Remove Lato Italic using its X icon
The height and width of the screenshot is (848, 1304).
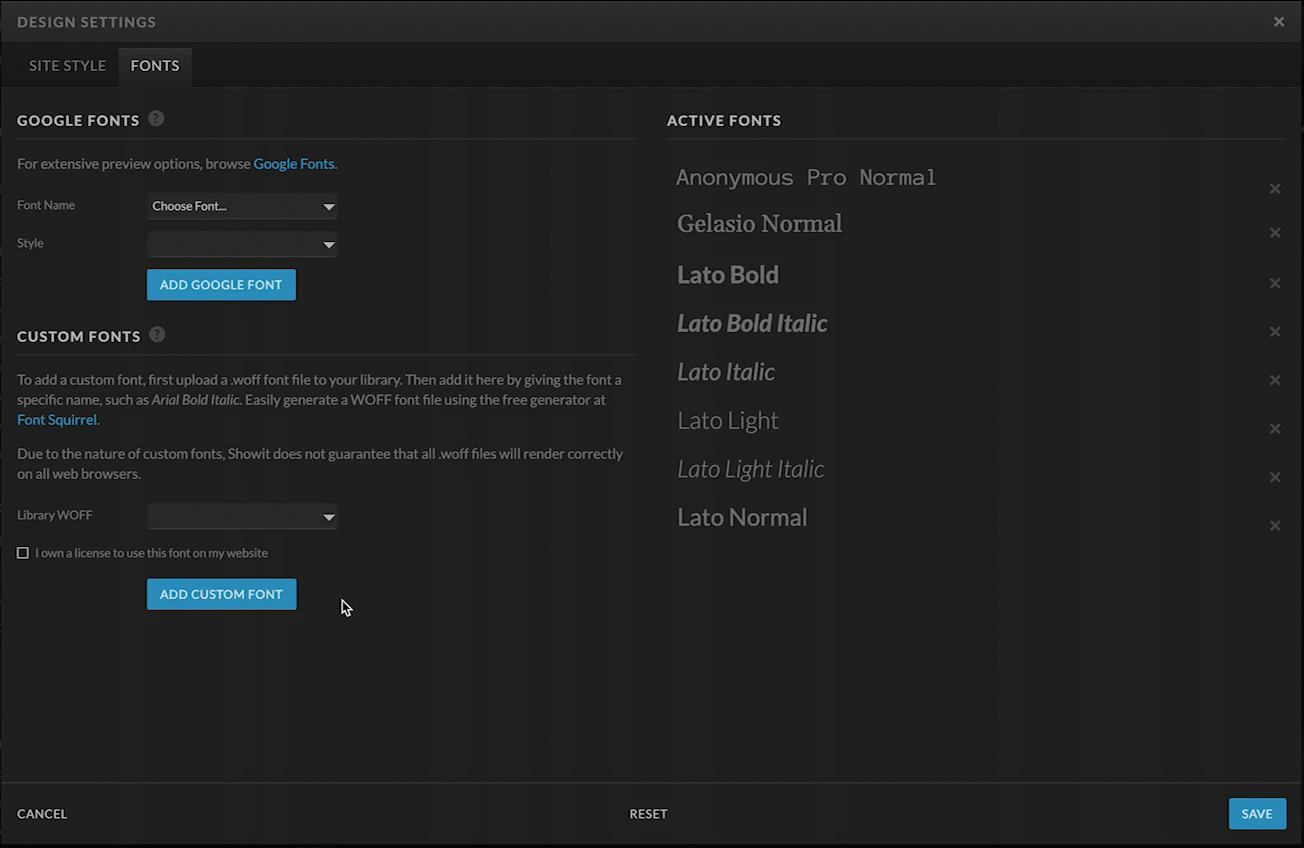1275,380
